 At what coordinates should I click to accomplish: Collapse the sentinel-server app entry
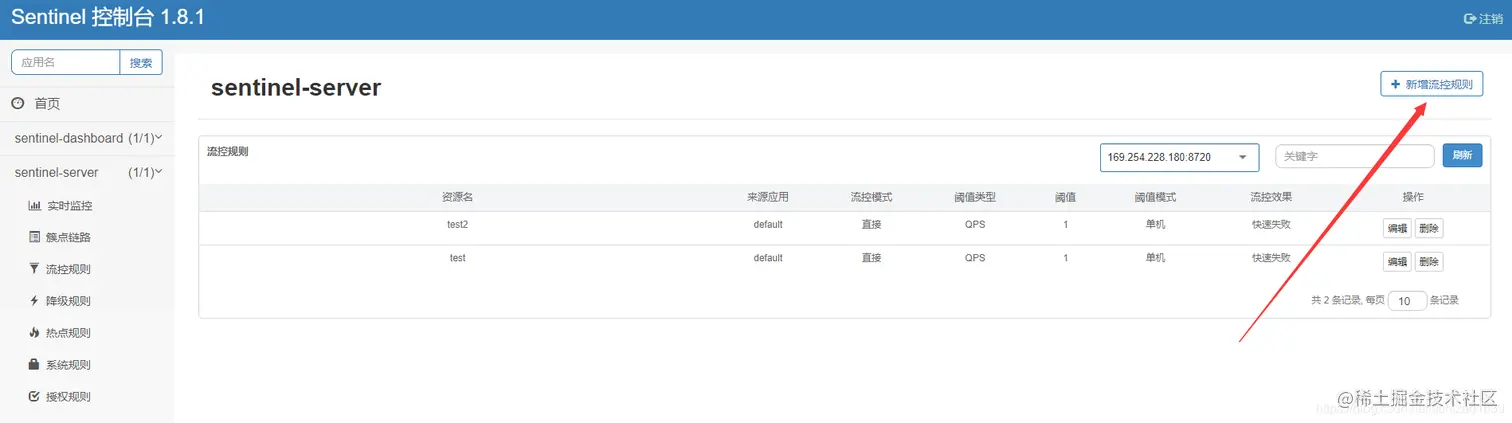[x=87, y=172]
